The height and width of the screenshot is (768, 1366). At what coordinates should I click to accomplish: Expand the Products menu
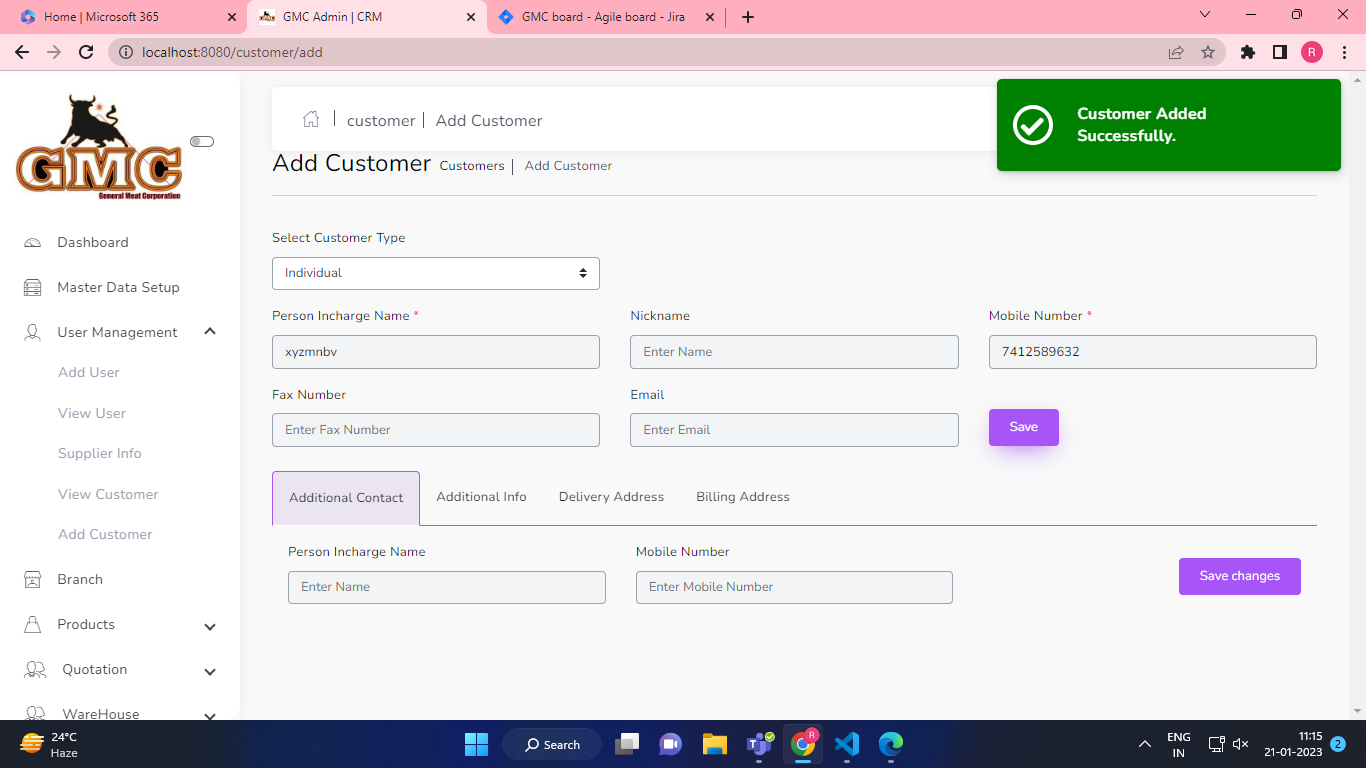tap(210, 626)
